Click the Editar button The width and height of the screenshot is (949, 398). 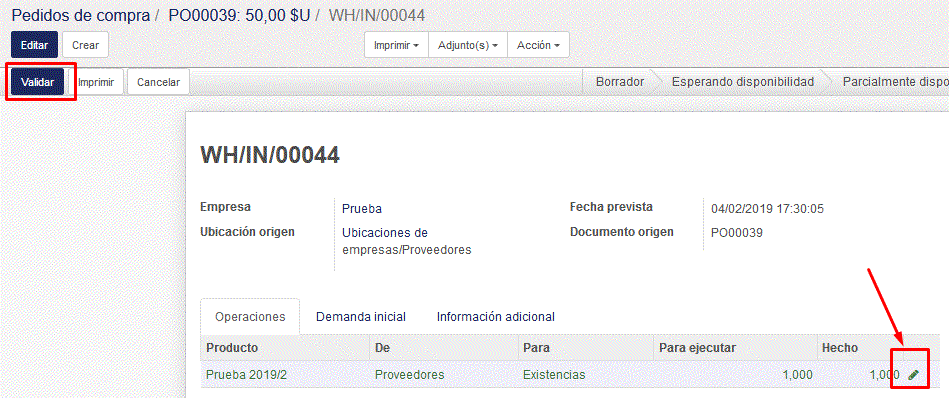(34, 45)
